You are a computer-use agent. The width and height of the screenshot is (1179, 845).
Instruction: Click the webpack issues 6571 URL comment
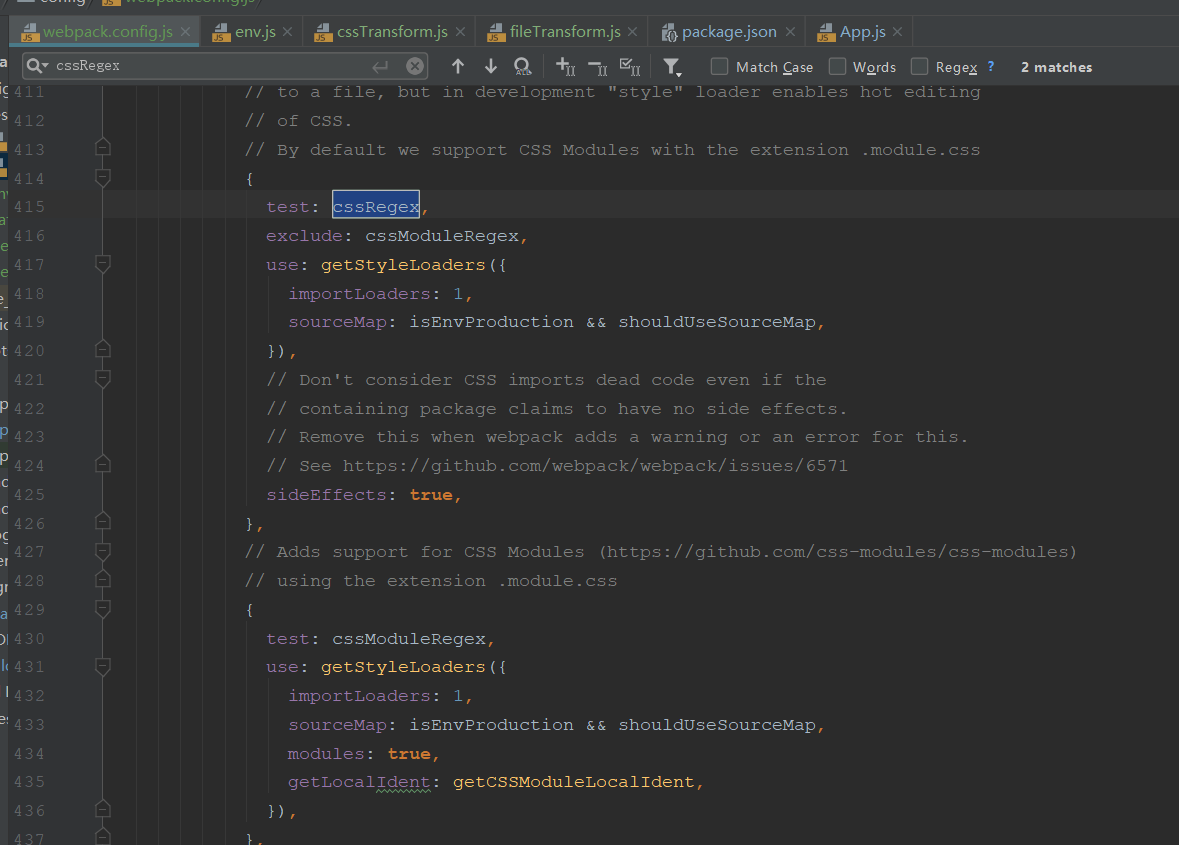click(595, 466)
